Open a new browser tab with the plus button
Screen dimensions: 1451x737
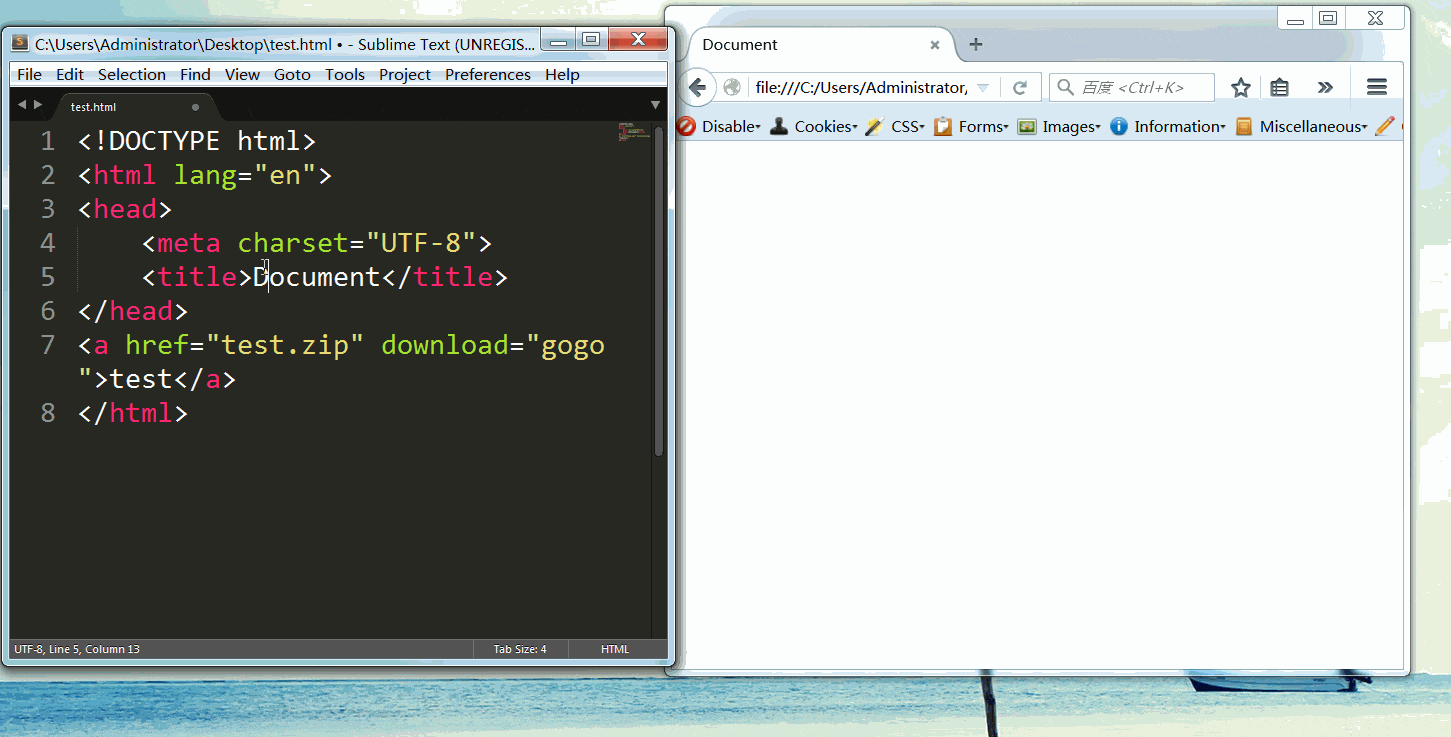[x=975, y=45]
